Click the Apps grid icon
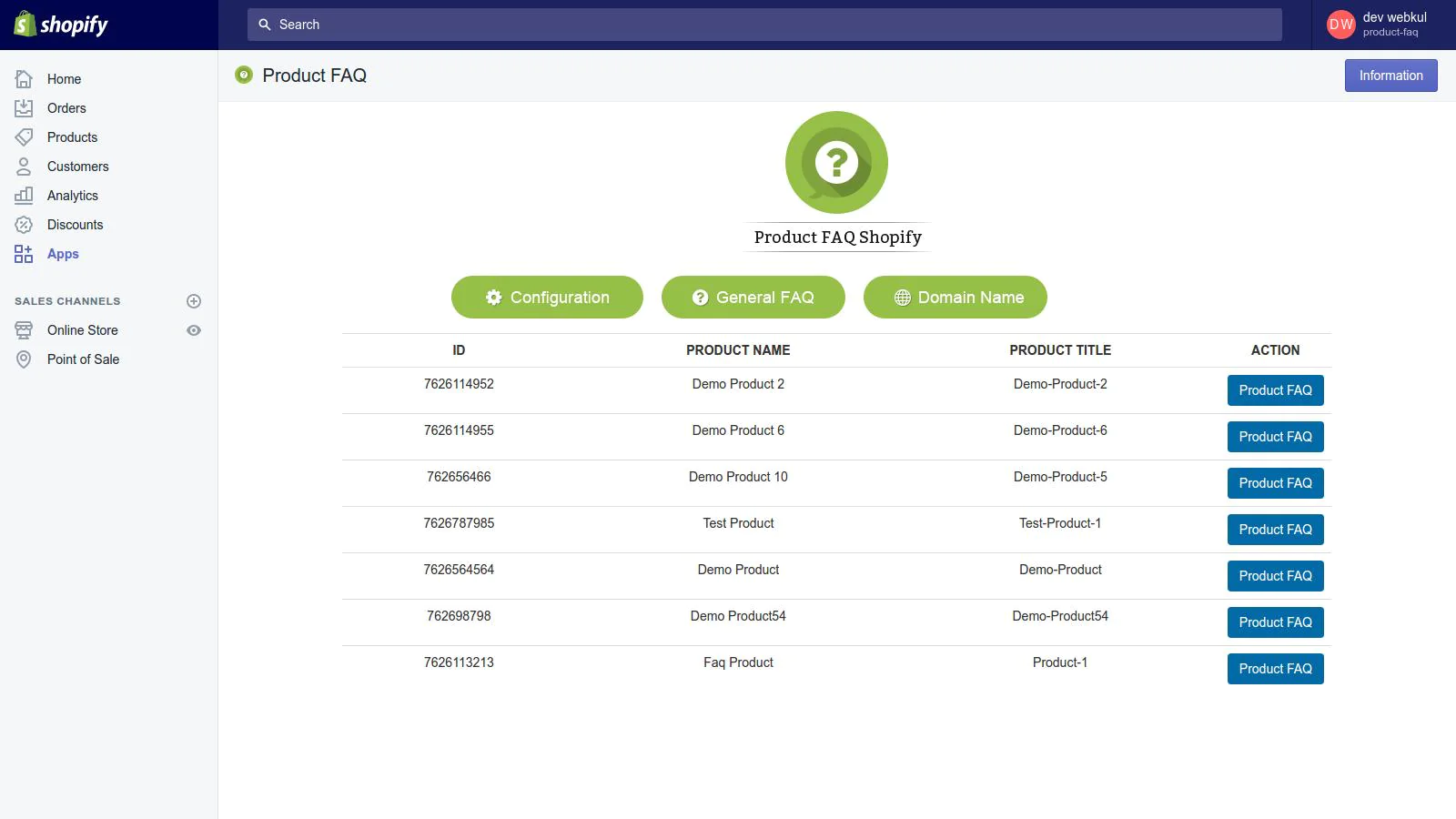Screen dimensions: 1456x819 click(24, 254)
